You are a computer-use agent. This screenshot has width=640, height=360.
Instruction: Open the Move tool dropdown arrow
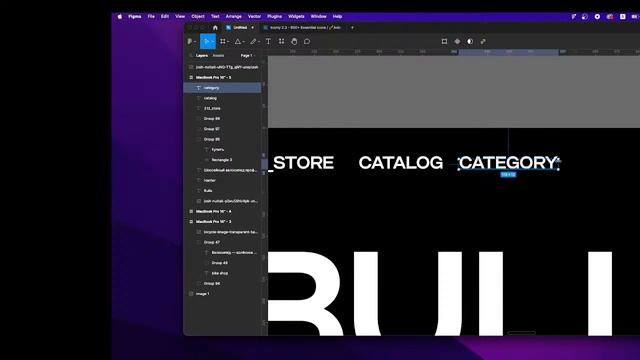213,42
